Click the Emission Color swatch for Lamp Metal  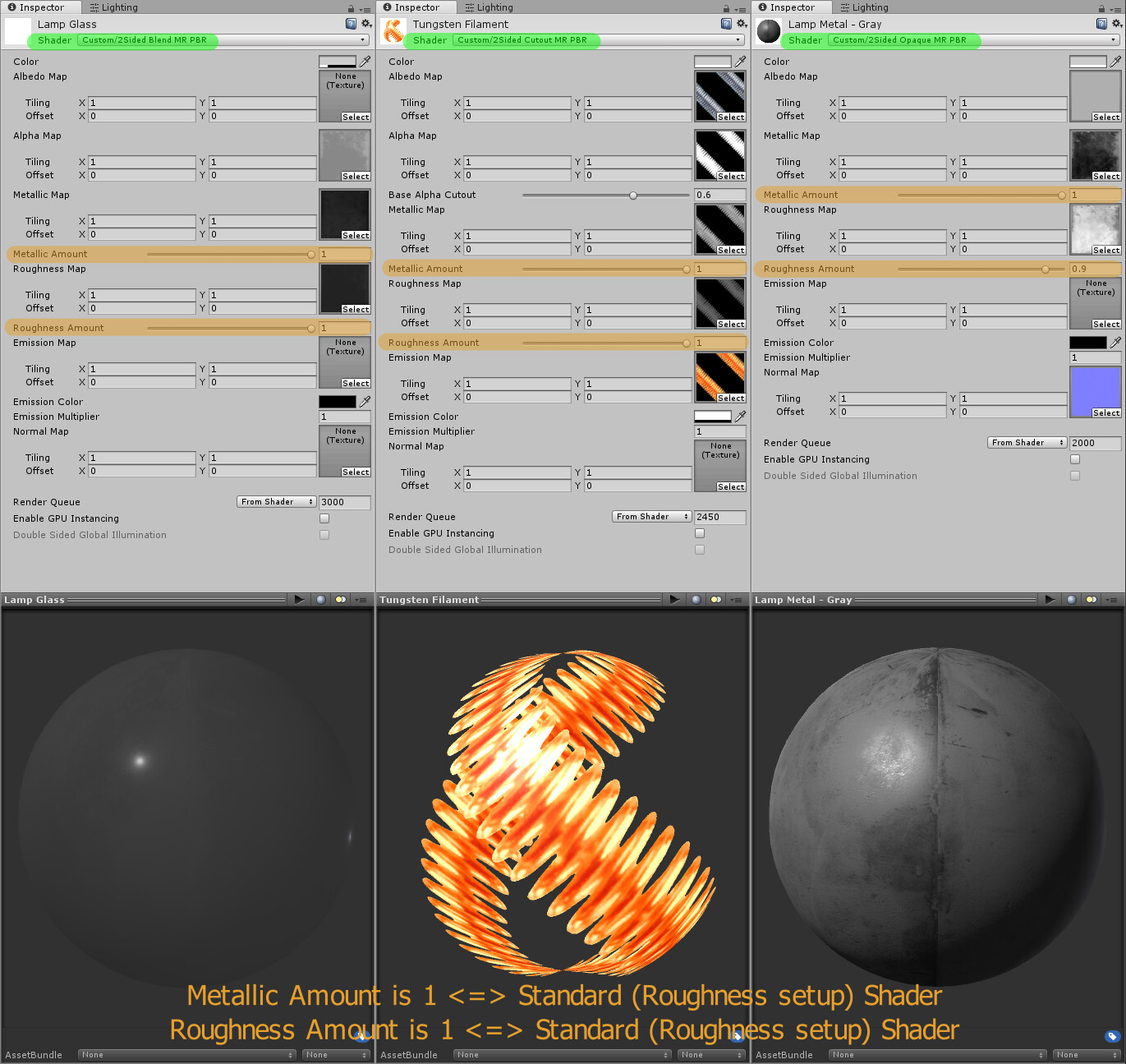[1087, 343]
